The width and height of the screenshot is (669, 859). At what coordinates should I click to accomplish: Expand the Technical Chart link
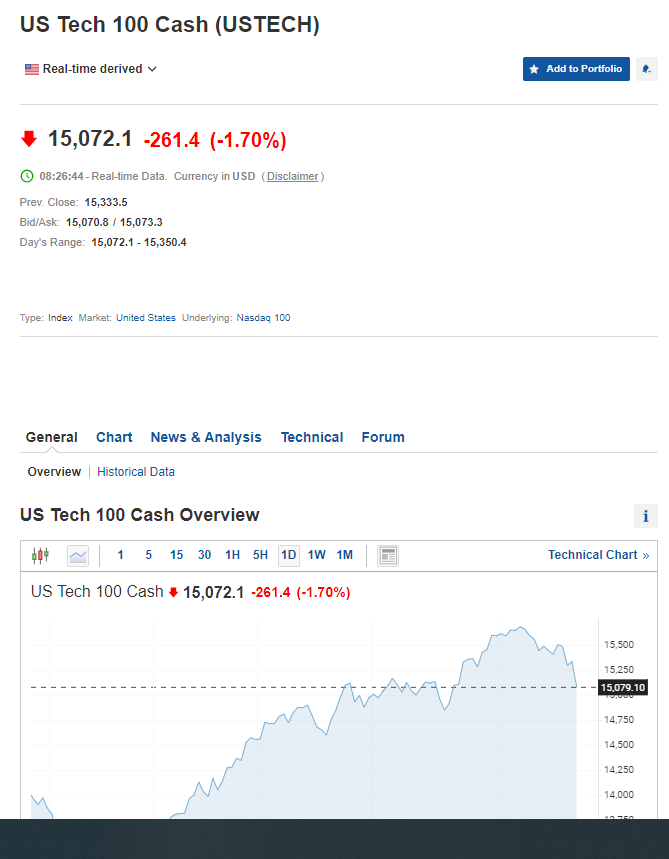click(598, 555)
